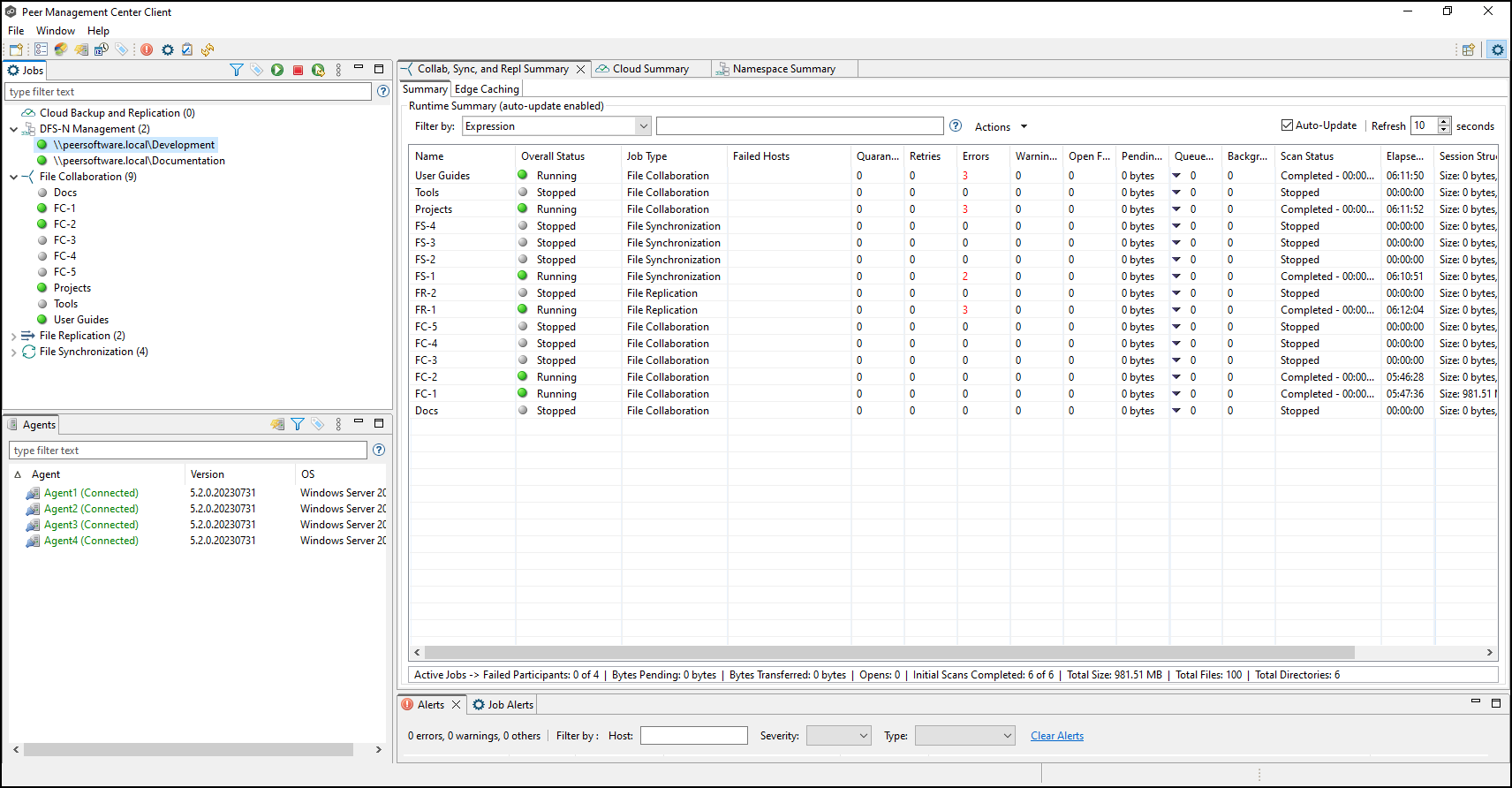This screenshot has width=1512, height=788.
Task: Collapse the File Collaboration tree node
Action: pyautogui.click(x=13, y=178)
